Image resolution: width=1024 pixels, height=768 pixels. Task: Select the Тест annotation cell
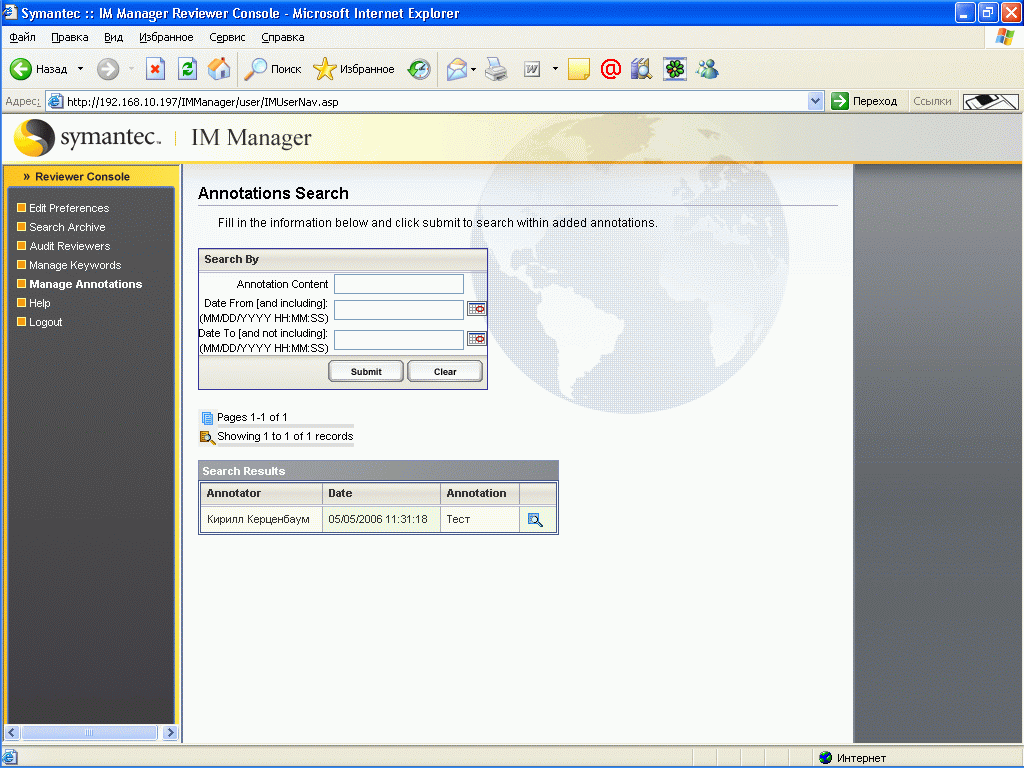(x=480, y=519)
